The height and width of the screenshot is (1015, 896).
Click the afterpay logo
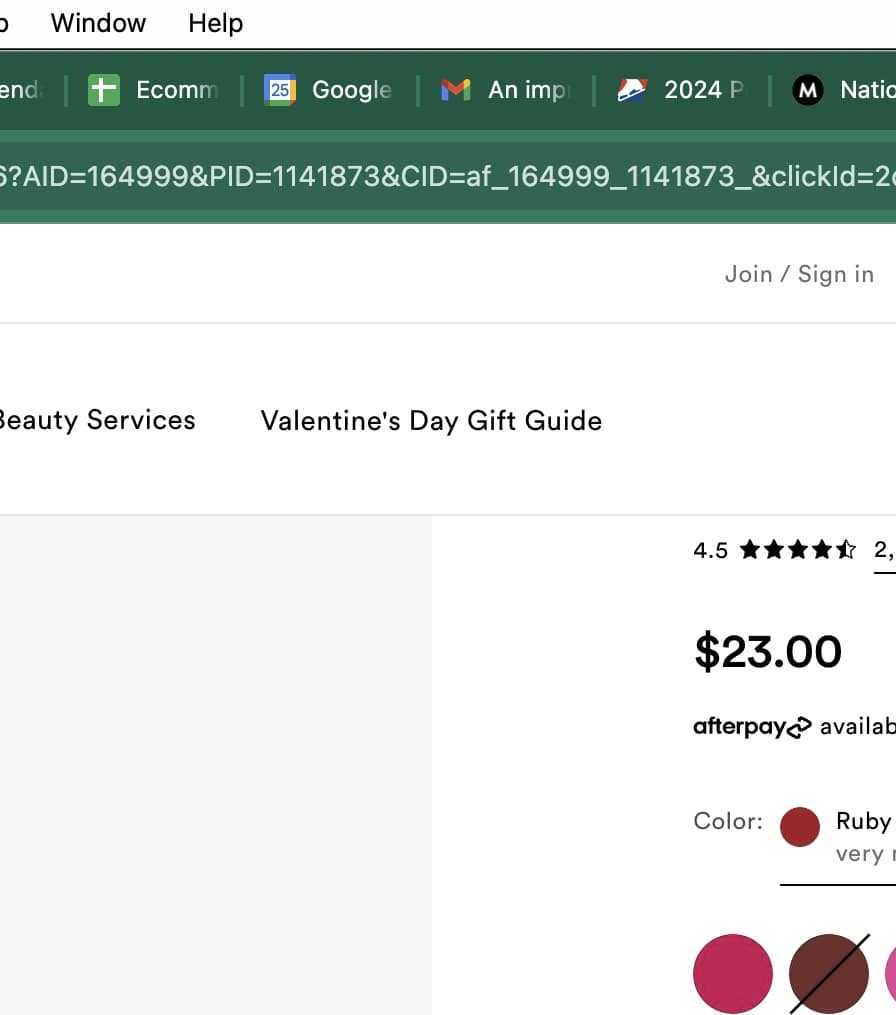[752, 727]
